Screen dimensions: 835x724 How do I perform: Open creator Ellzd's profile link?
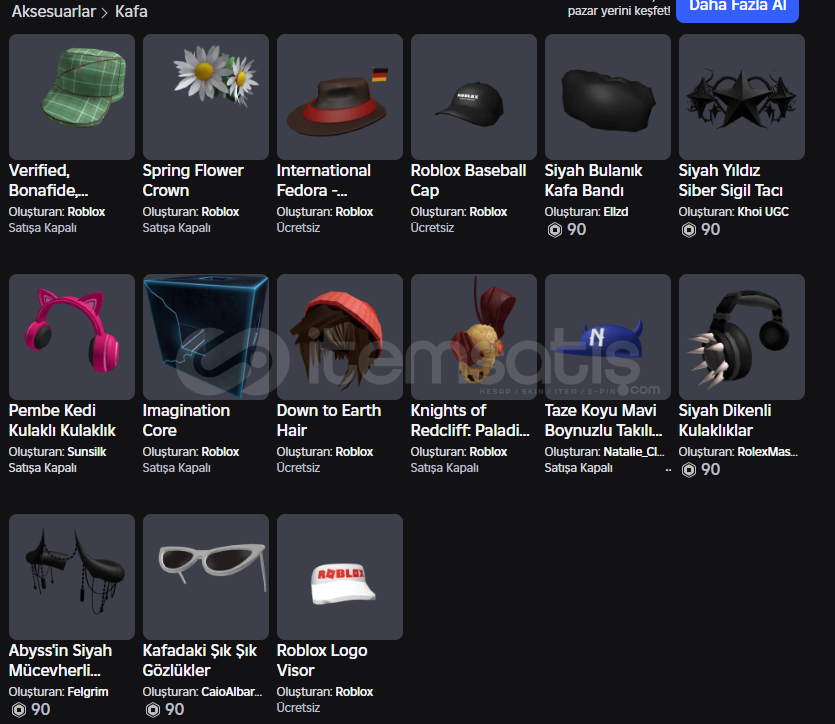coord(616,212)
